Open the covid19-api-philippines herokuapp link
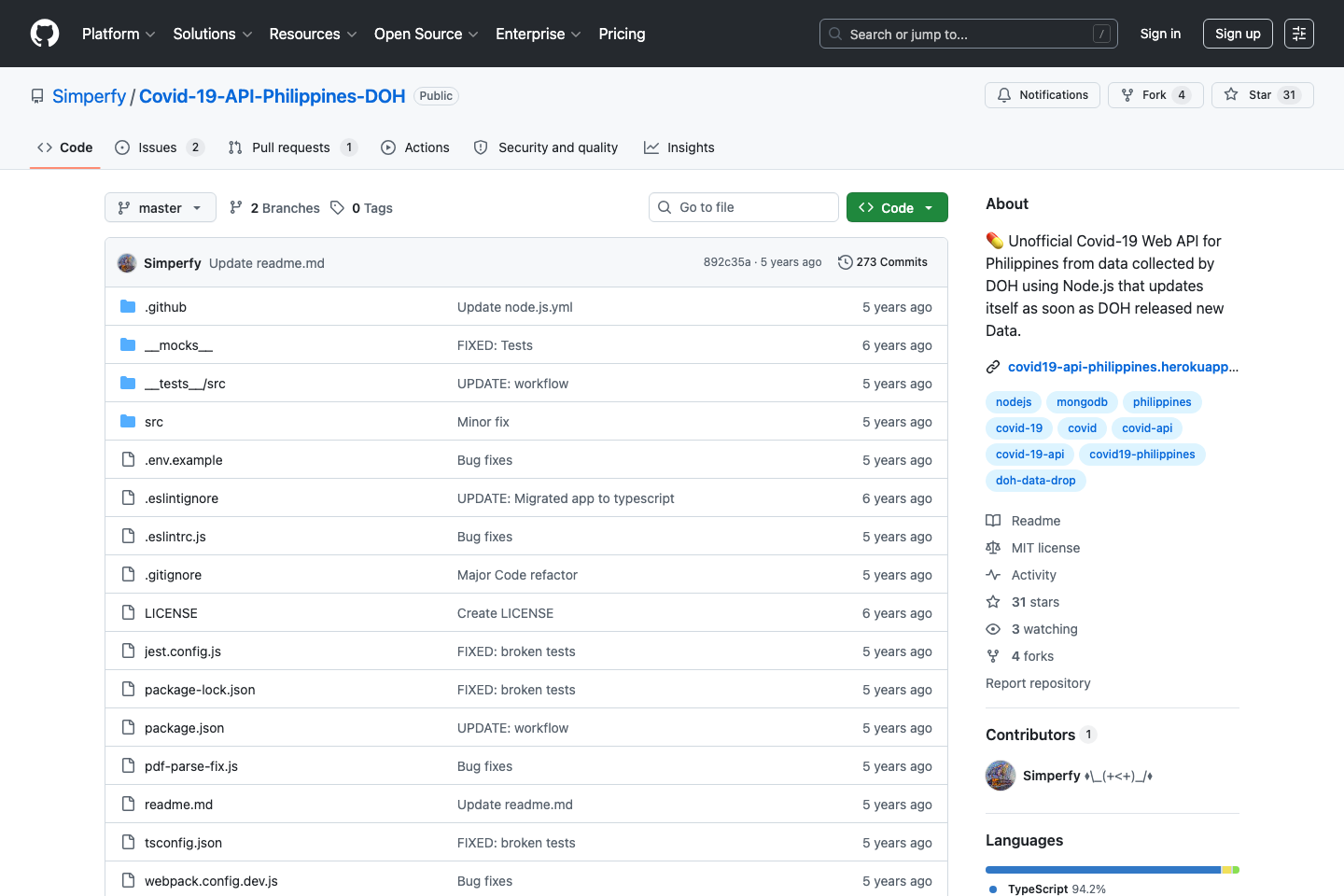 1122,367
